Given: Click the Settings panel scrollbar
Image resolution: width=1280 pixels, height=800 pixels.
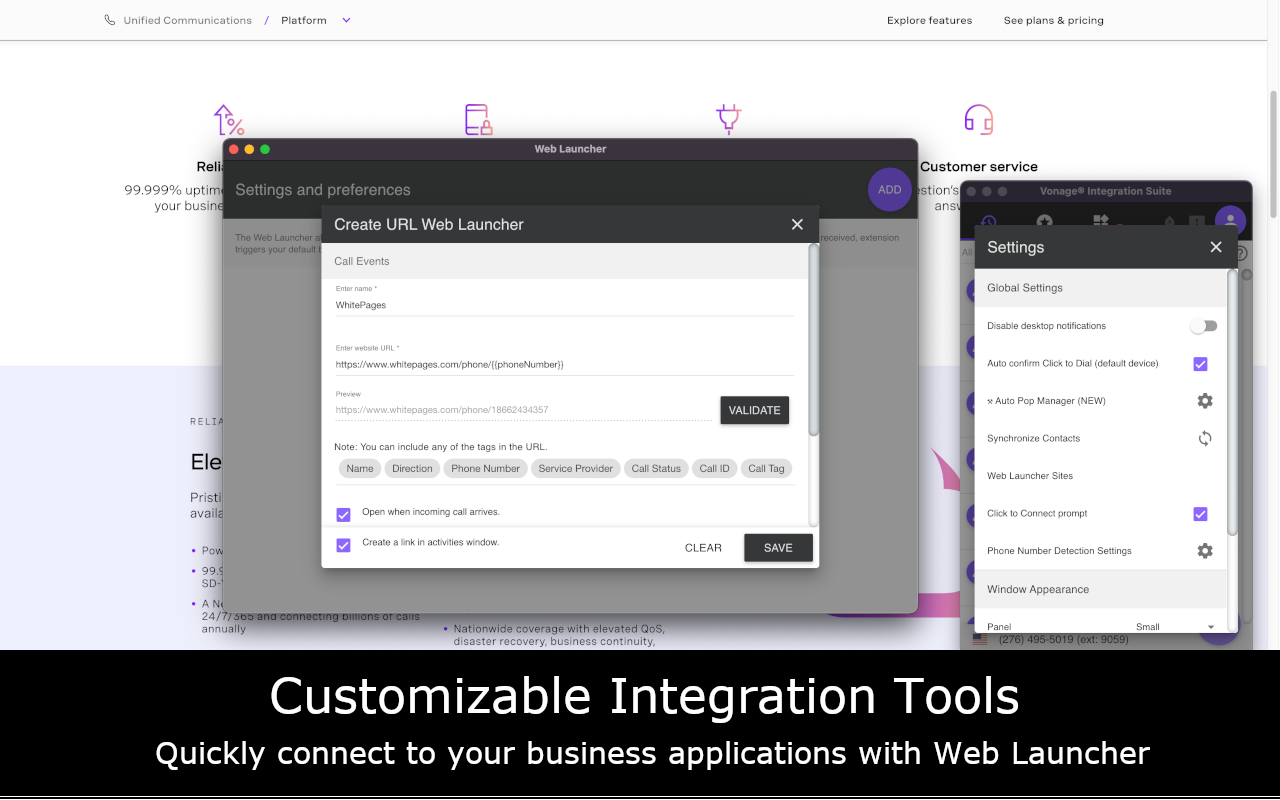Looking at the screenshot, I should point(1233,403).
